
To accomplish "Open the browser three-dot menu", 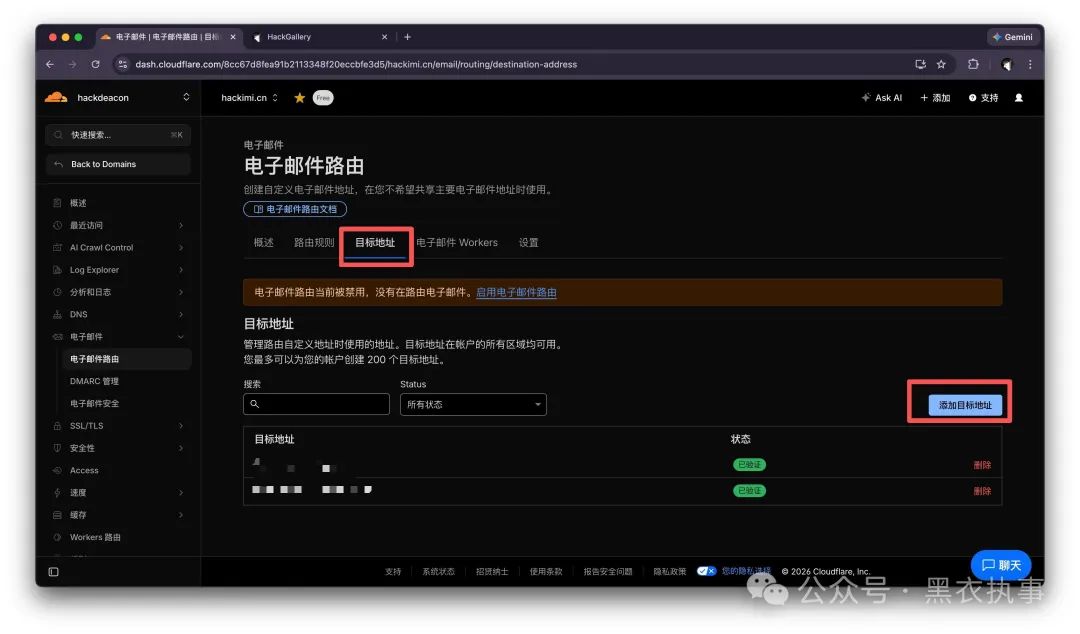I will [1030, 64].
